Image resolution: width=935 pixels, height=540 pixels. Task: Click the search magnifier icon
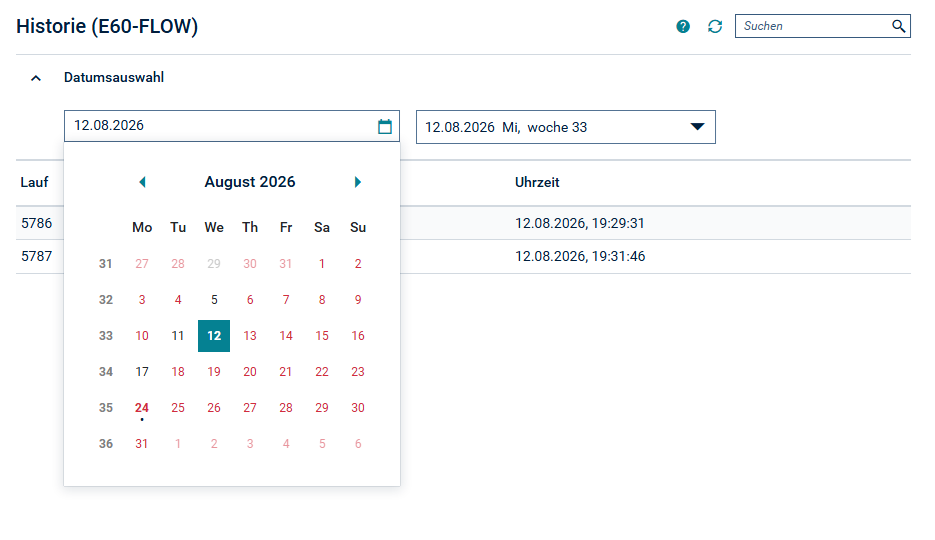click(x=898, y=26)
